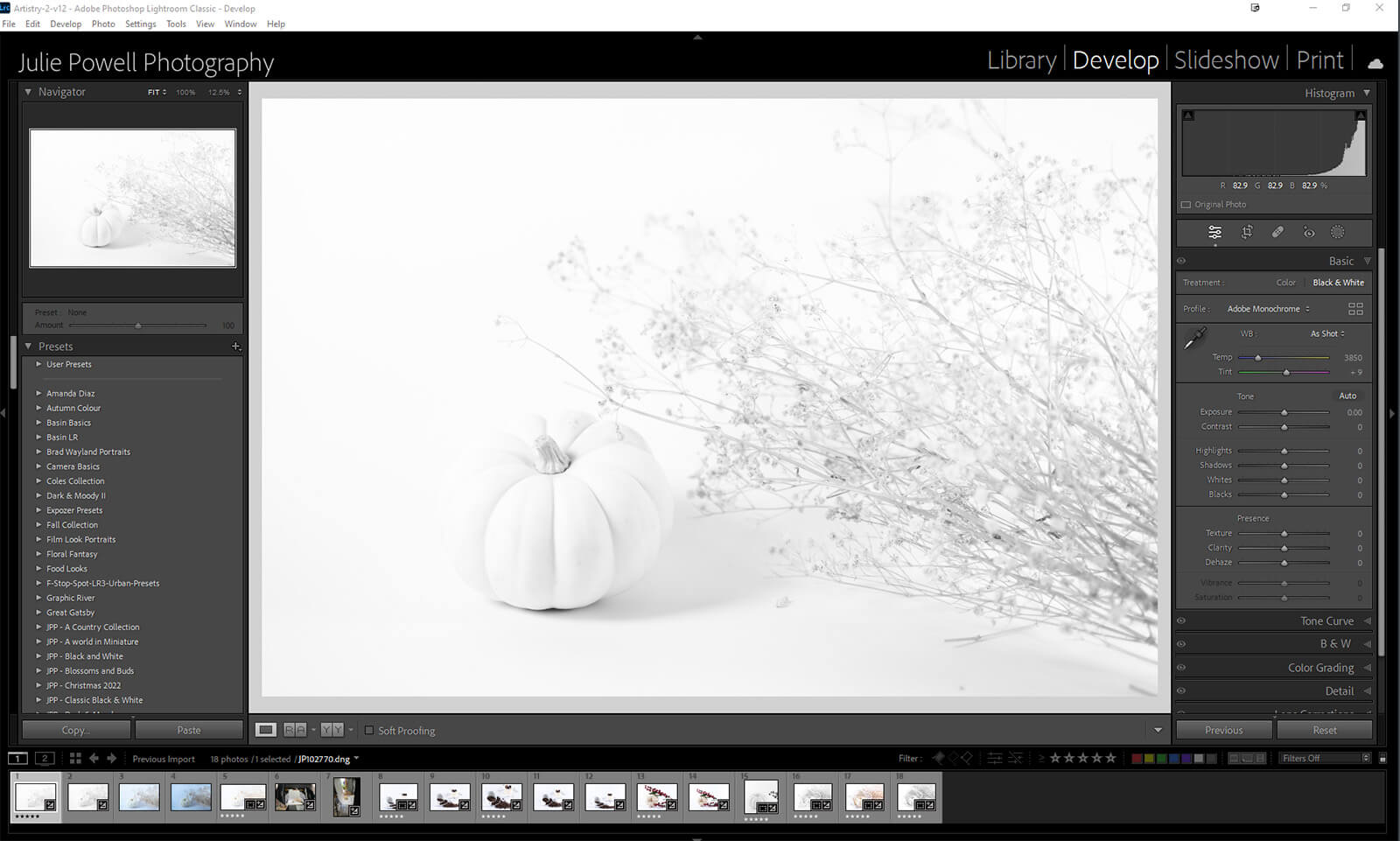1400x841 pixels.
Task: Toggle the Original Photo checkbox
Action: 1186,205
